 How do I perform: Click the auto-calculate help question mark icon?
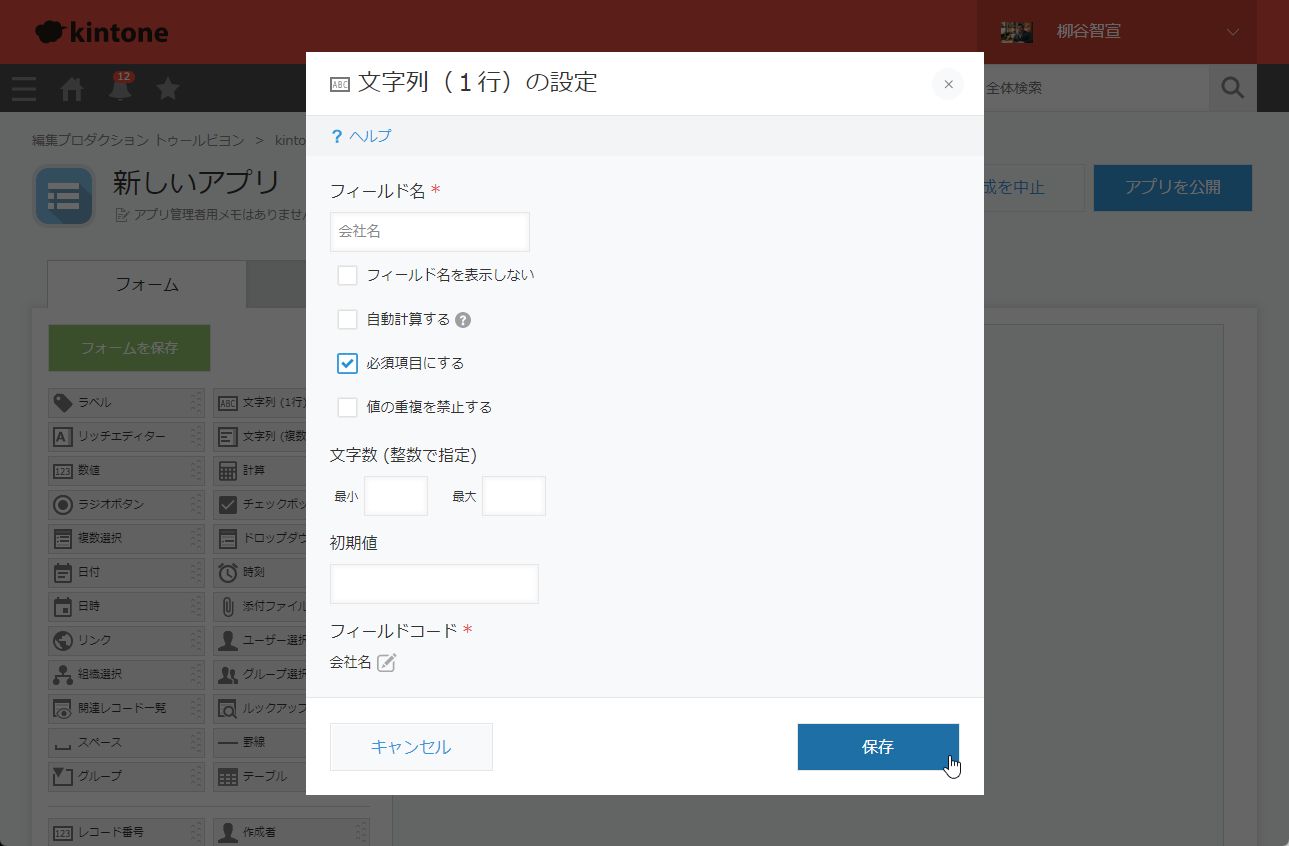pyautogui.click(x=463, y=320)
